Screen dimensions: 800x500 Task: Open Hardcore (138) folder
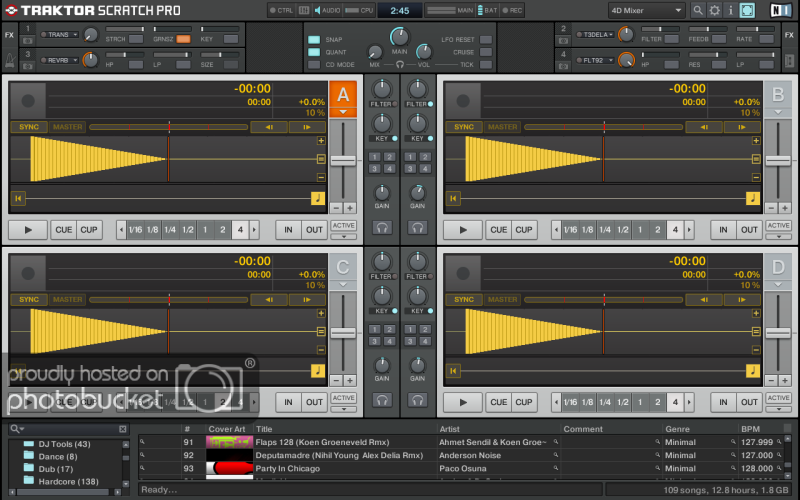68,481
